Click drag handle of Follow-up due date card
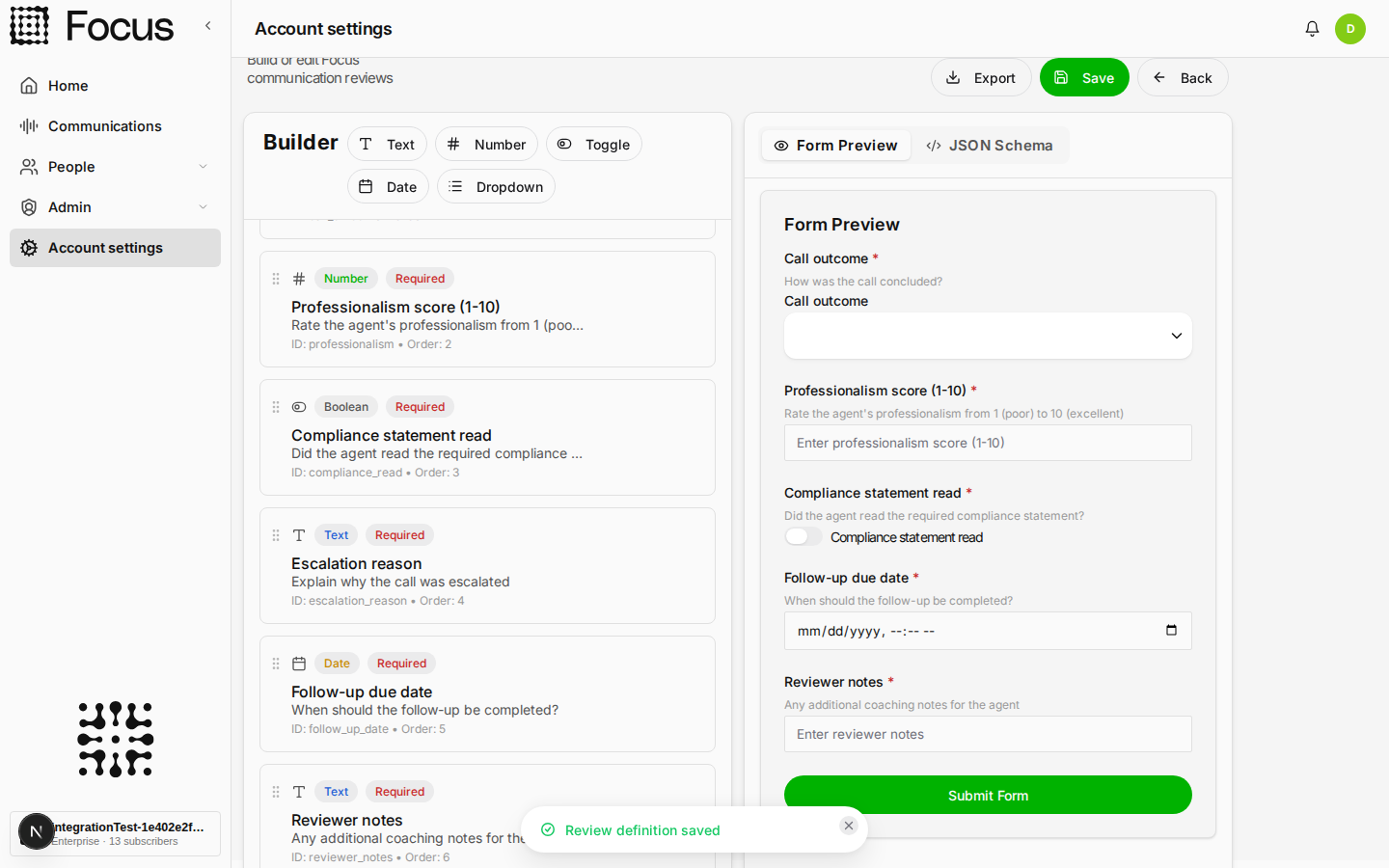 pyautogui.click(x=276, y=664)
